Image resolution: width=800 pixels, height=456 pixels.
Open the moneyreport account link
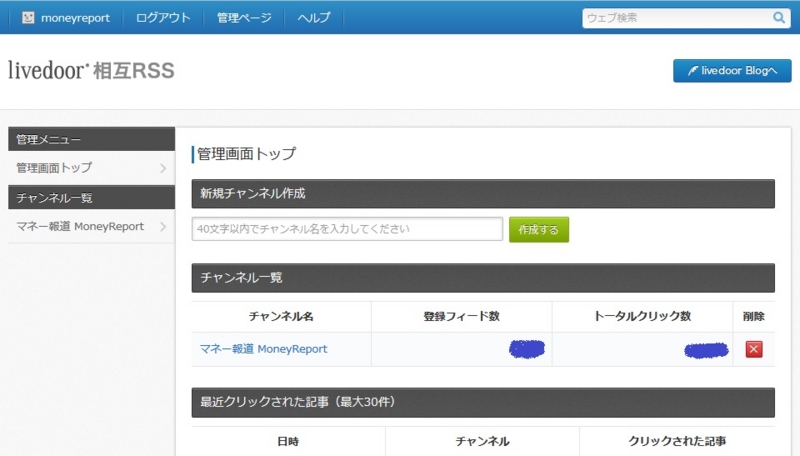click(x=75, y=18)
